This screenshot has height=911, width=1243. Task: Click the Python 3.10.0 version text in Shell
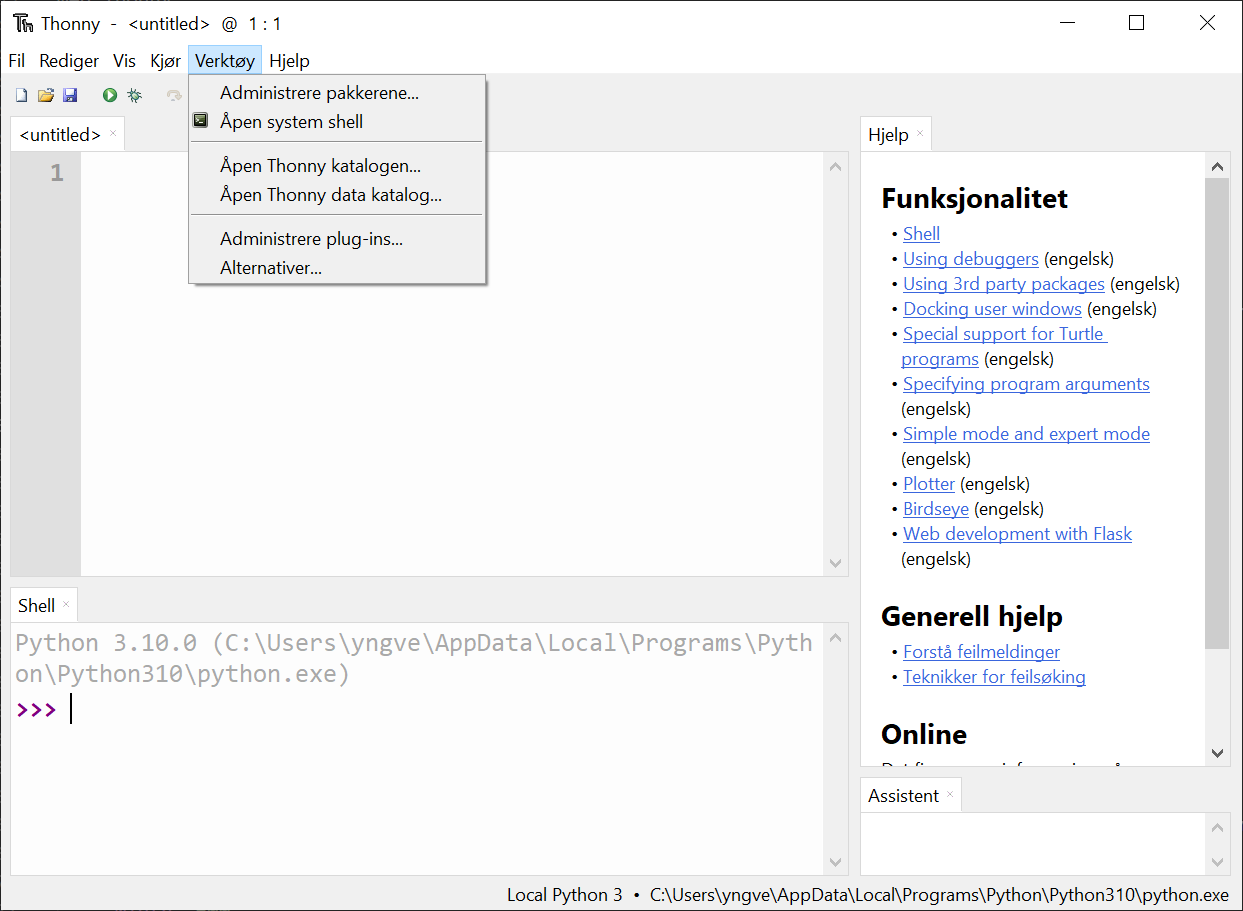pyautogui.click(x=109, y=643)
